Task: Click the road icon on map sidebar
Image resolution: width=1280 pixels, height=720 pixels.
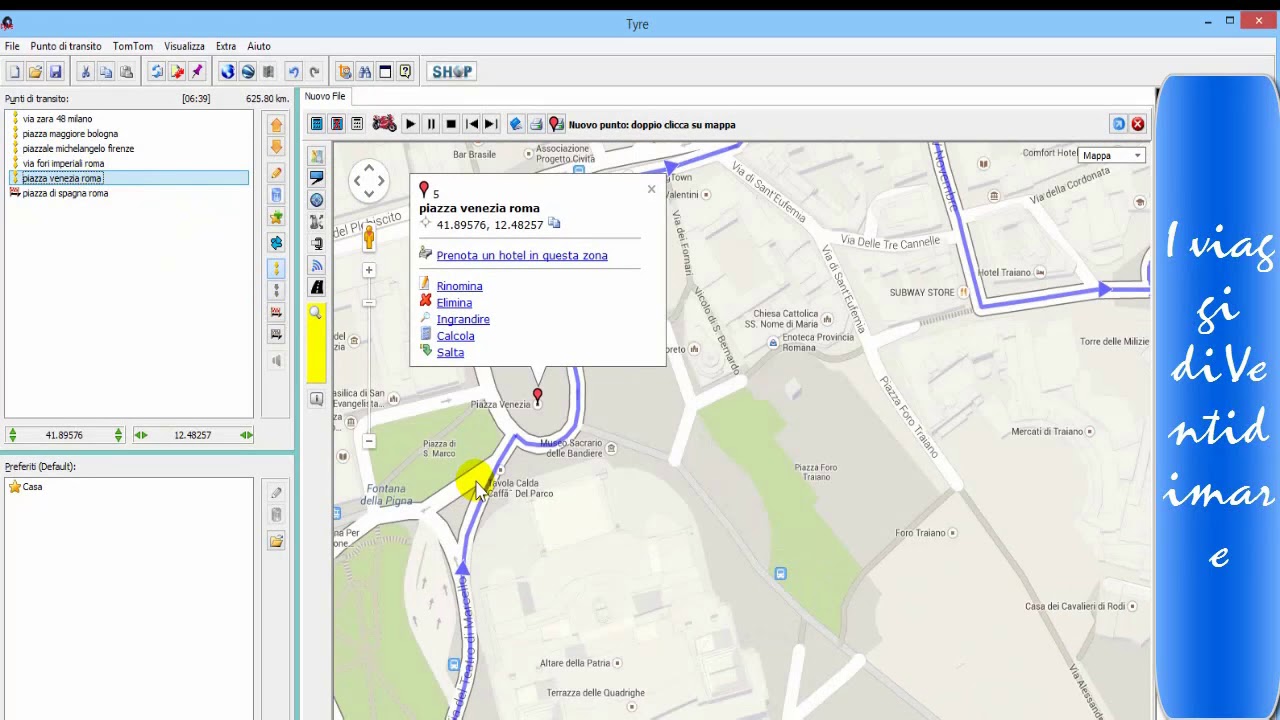Action: 317,288
